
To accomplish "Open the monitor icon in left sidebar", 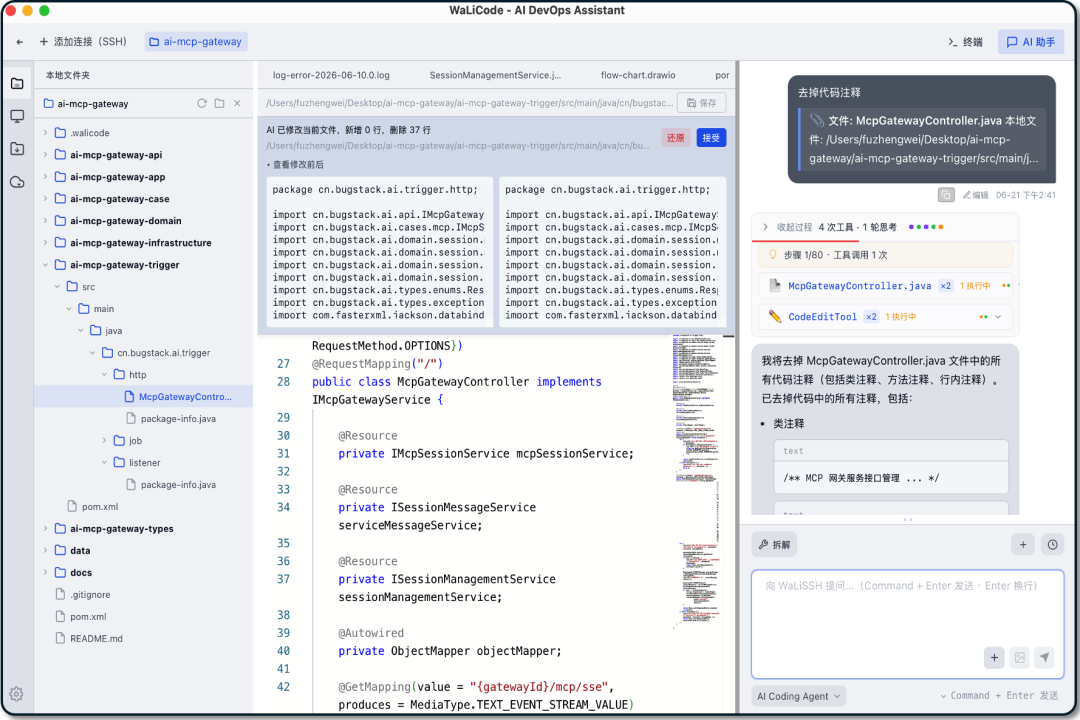I will pos(17,116).
